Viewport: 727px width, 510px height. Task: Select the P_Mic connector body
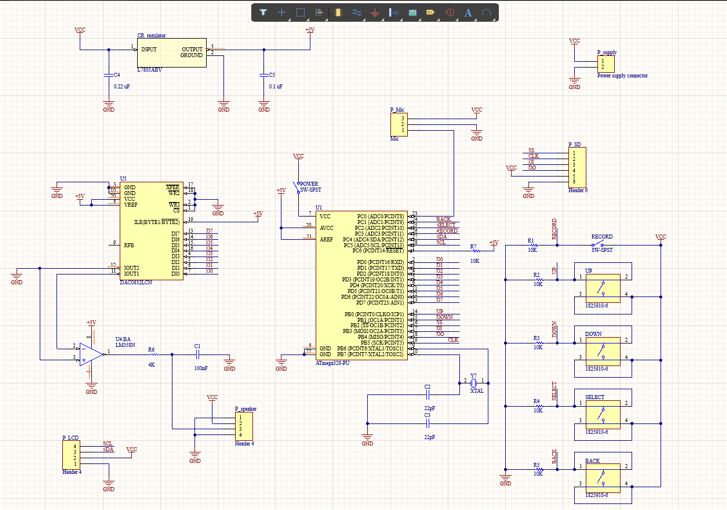(x=399, y=125)
